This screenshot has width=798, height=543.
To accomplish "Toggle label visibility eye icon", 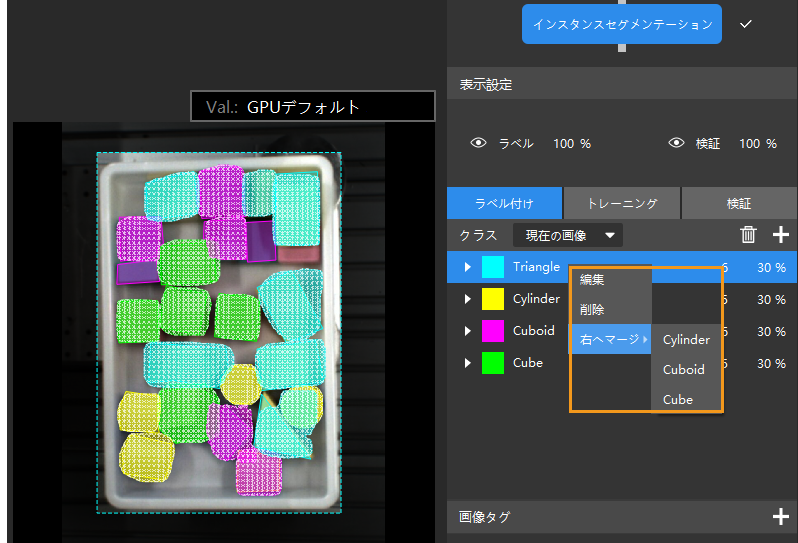I will 478,143.
